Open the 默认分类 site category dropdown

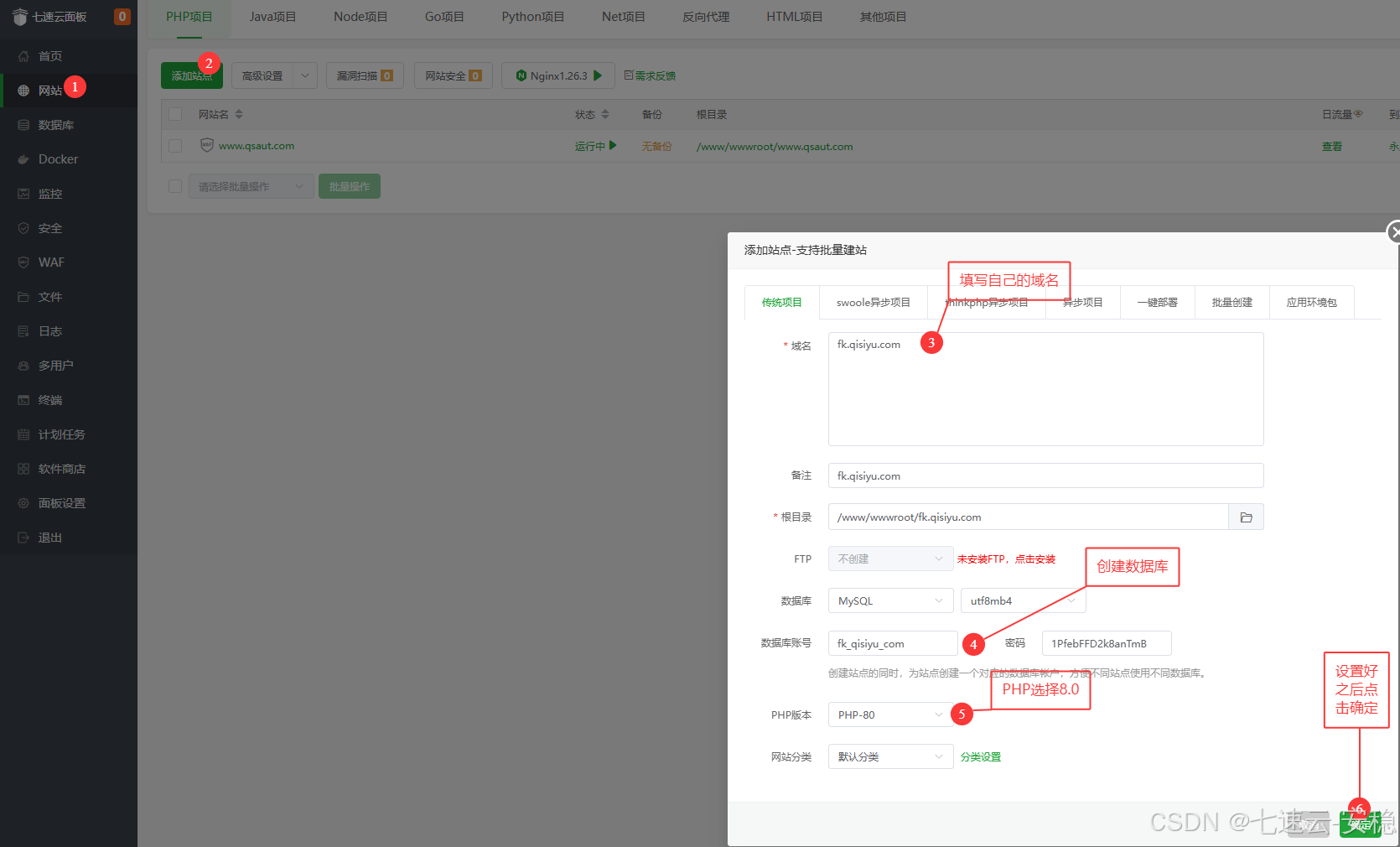[890, 756]
